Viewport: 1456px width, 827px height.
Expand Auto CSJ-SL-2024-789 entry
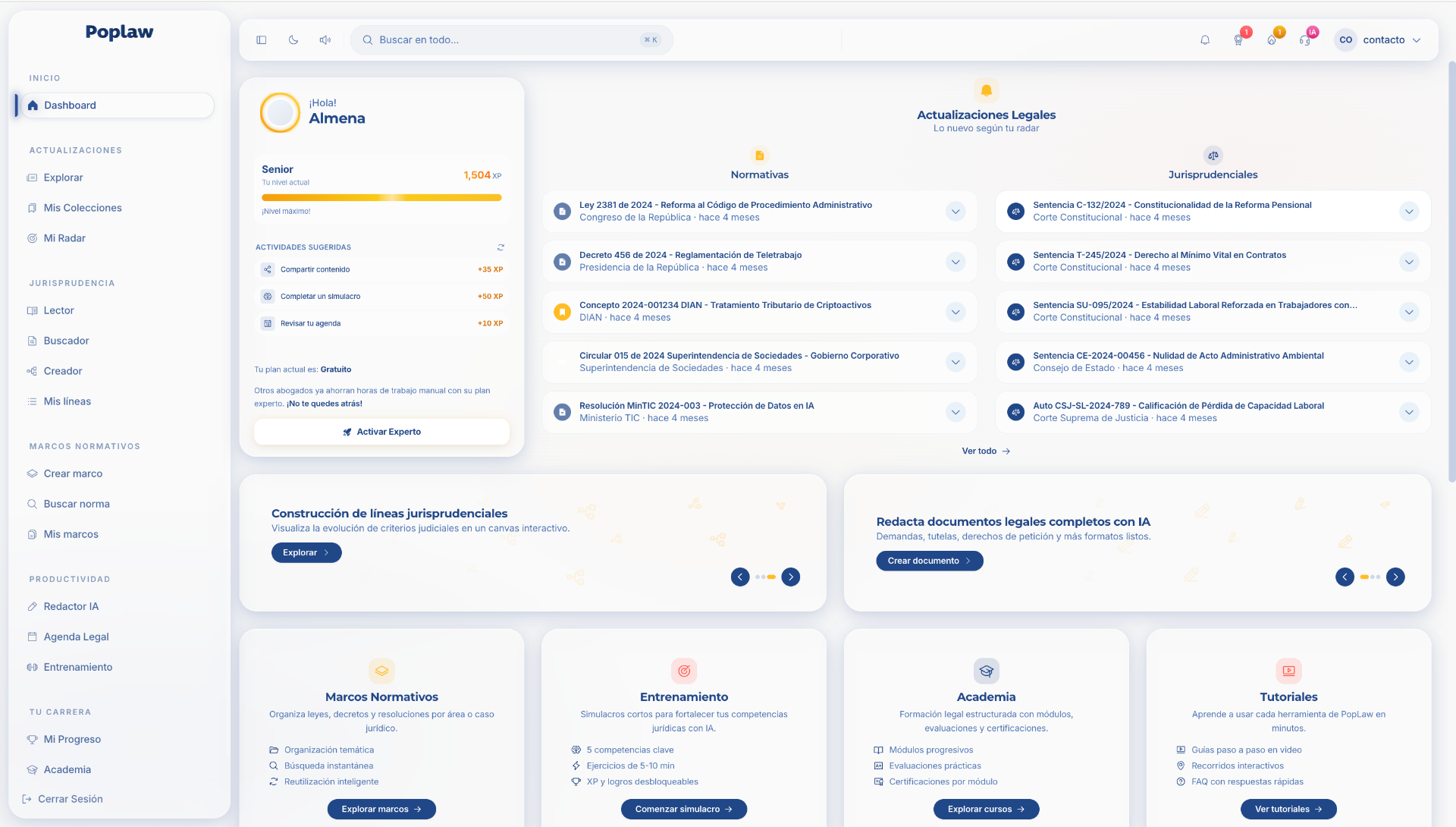(x=1409, y=412)
